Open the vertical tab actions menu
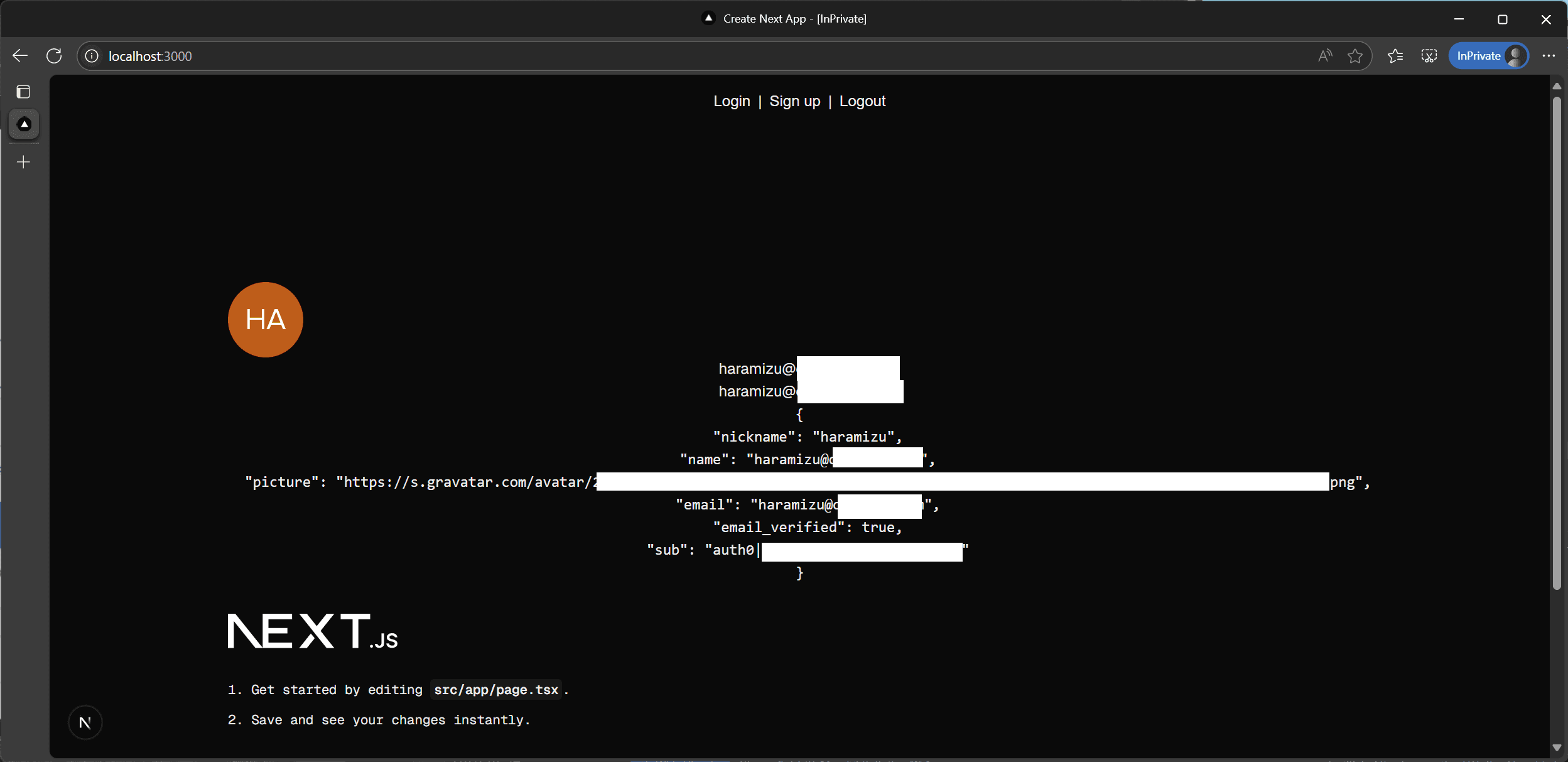The height and width of the screenshot is (762, 1568). point(23,92)
